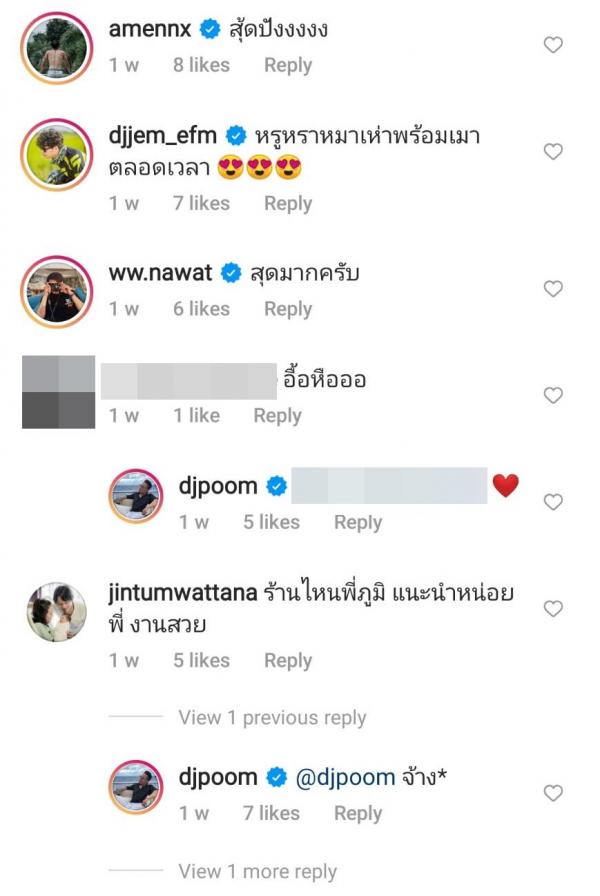Open amennx profile picture
Screen dimensions: 600x896
[57, 48]
